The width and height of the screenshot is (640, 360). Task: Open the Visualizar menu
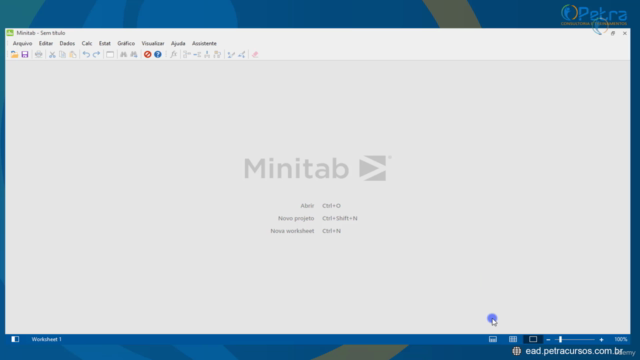(x=153, y=43)
